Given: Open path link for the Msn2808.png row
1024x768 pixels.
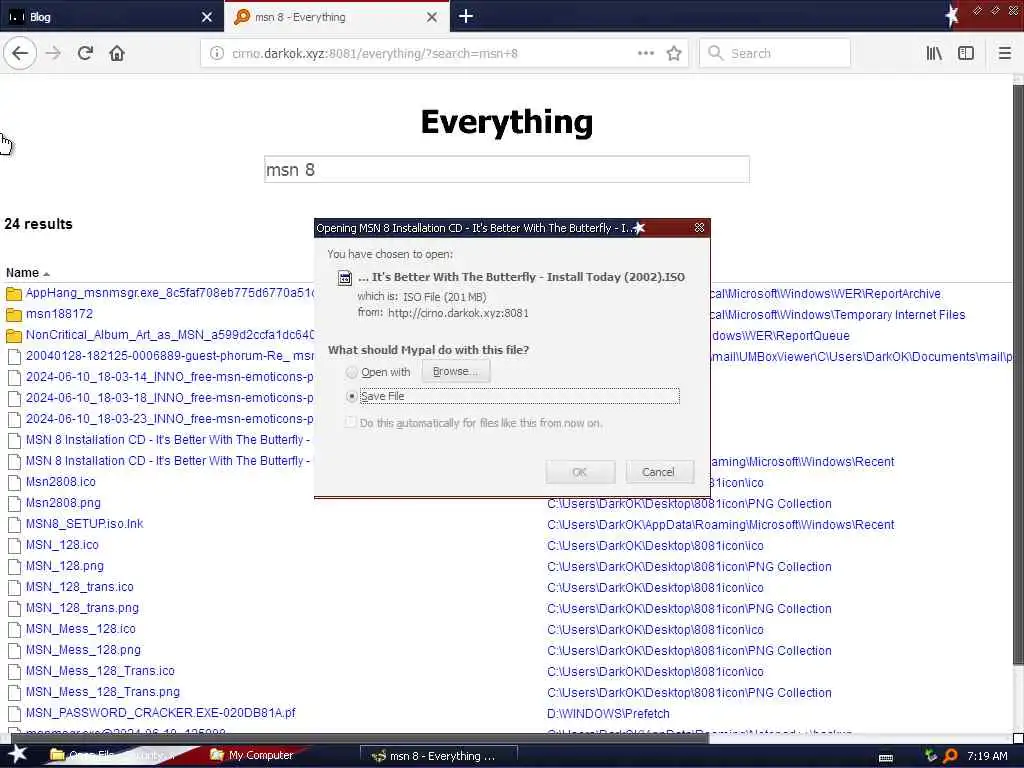Looking at the screenshot, I should [690, 504].
